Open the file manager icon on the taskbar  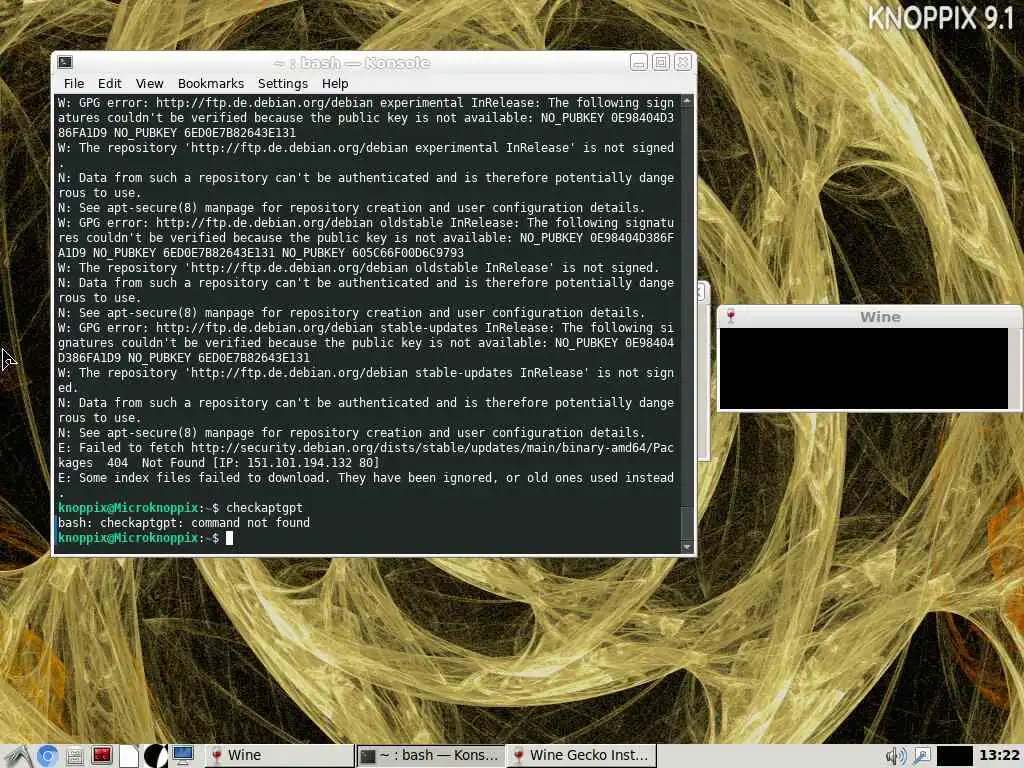[x=74, y=756]
